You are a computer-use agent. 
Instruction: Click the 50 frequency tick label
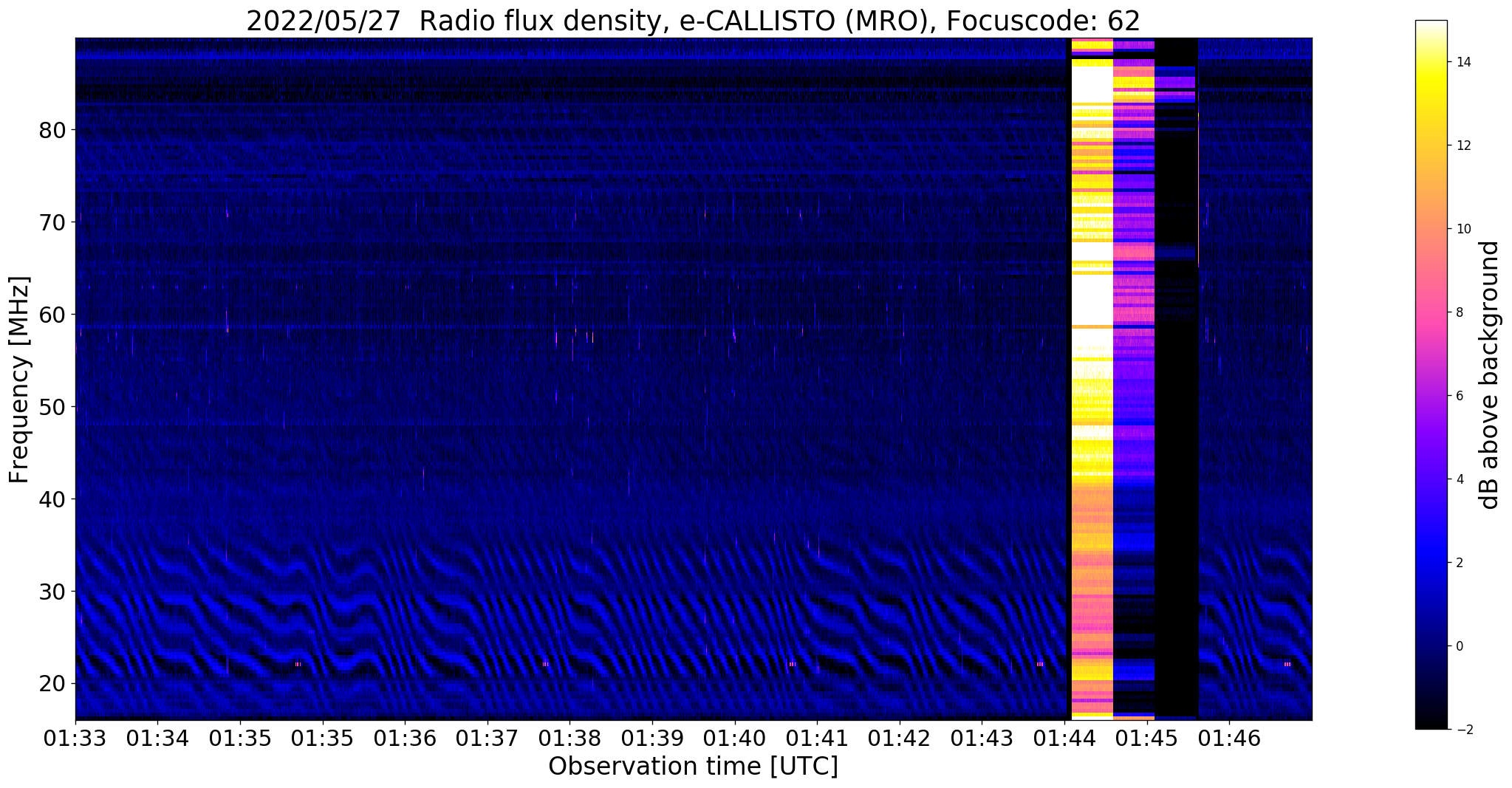[52, 407]
